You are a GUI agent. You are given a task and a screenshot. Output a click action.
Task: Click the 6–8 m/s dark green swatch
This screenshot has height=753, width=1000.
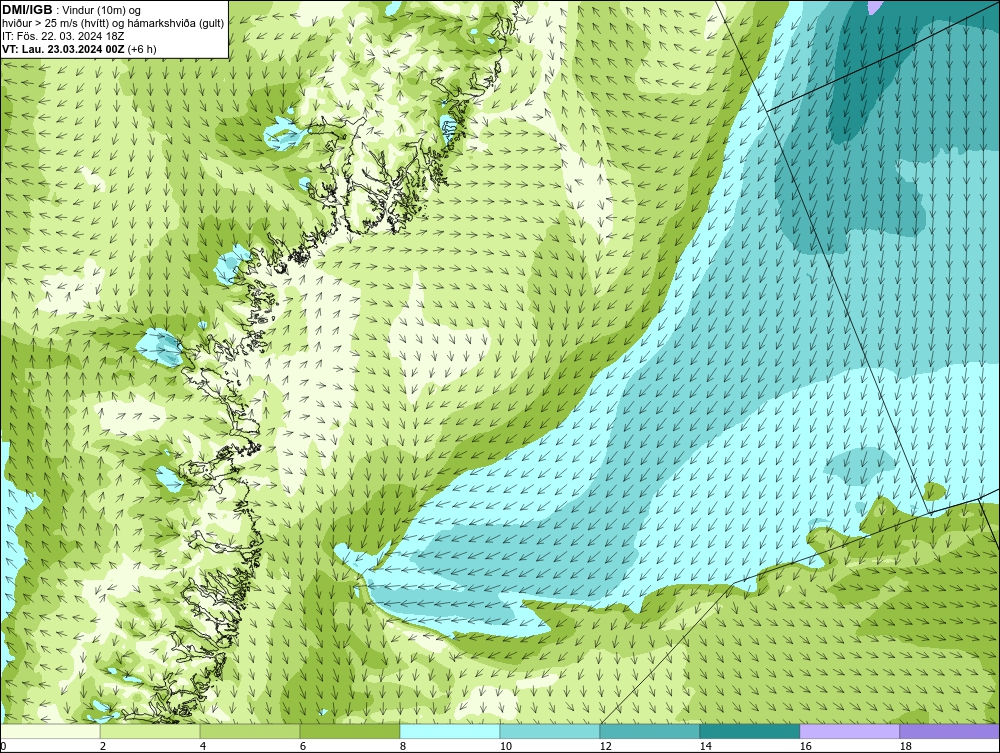[x=349, y=731]
